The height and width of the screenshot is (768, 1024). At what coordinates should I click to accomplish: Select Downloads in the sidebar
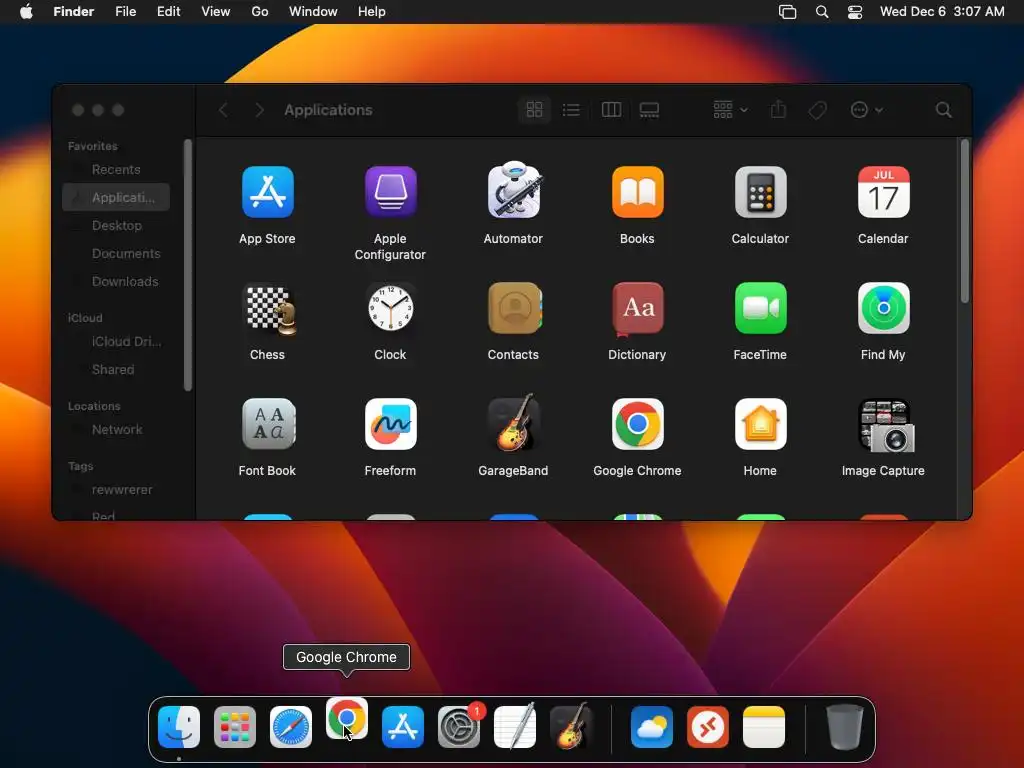click(116, 281)
